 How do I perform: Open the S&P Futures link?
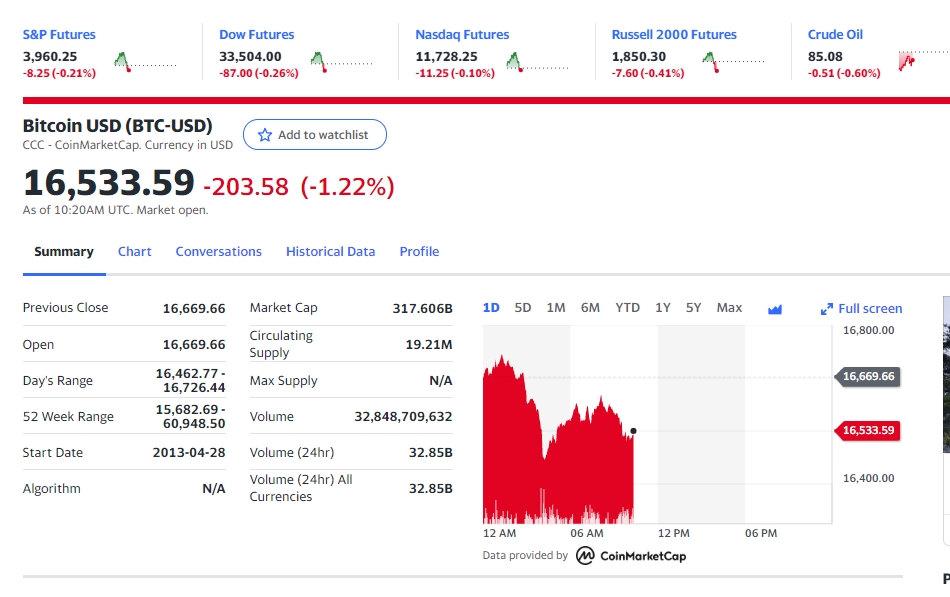[59, 35]
